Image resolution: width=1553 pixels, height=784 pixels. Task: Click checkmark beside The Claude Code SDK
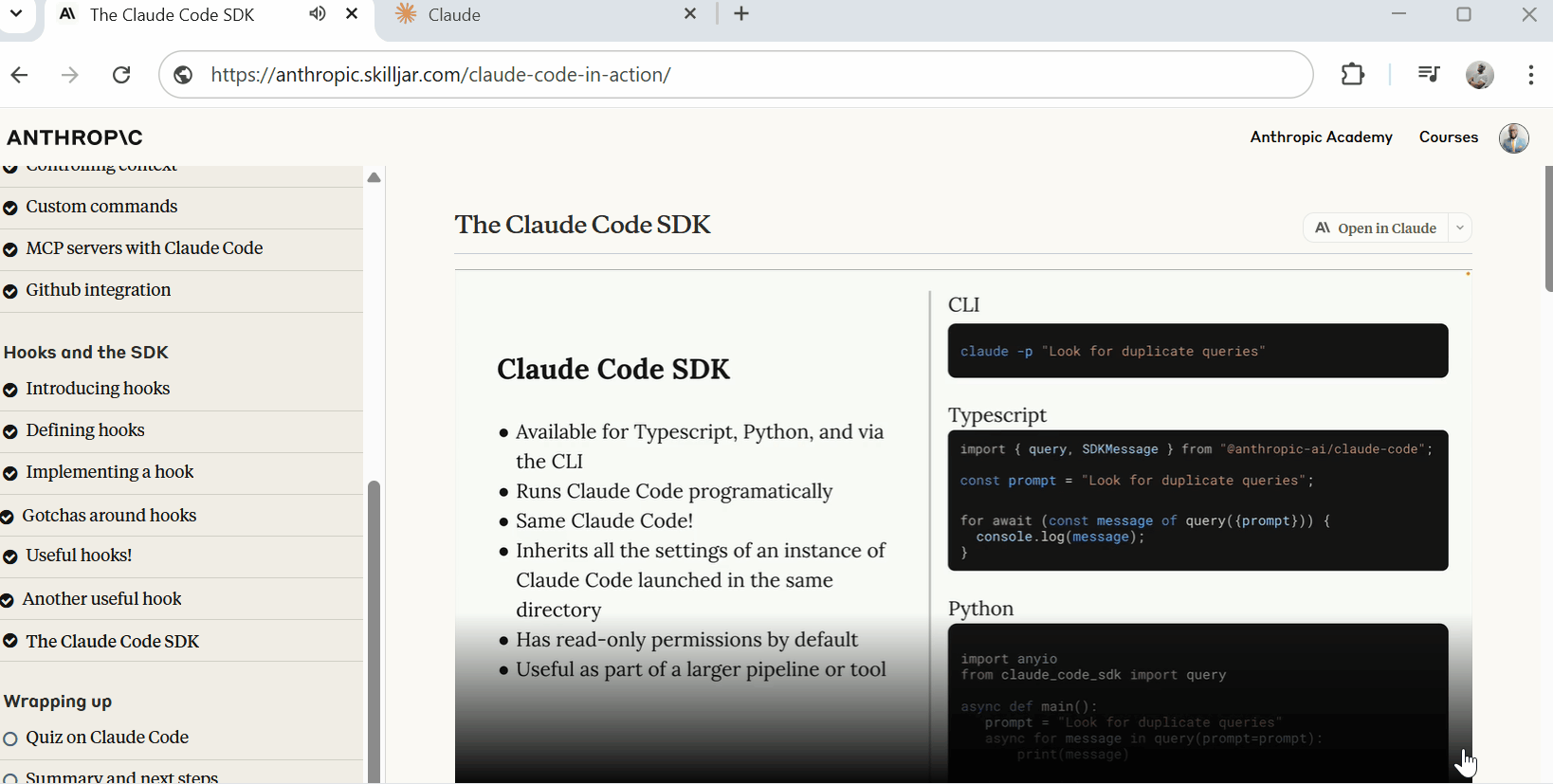click(10, 642)
